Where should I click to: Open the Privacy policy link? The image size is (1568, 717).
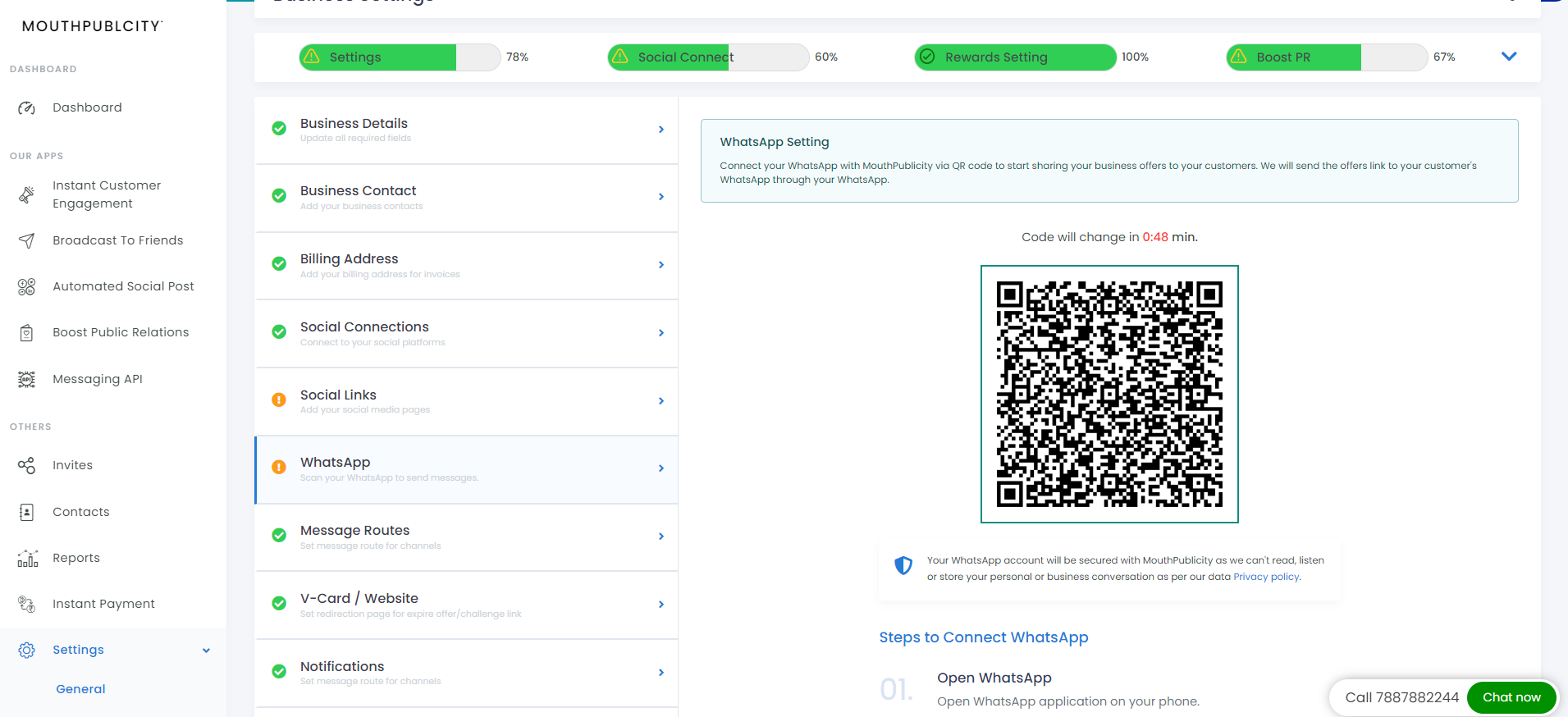(1266, 577)
